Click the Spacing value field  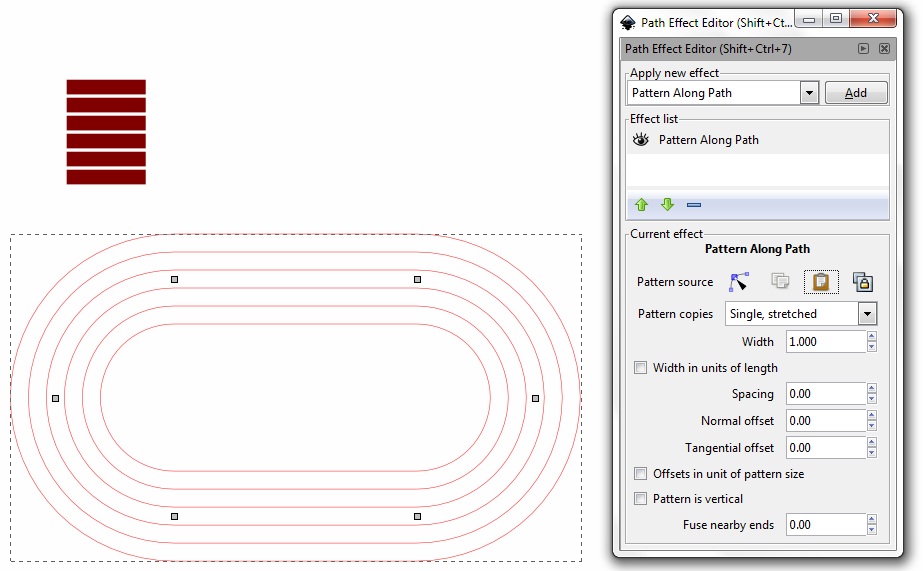coord(826,393)
